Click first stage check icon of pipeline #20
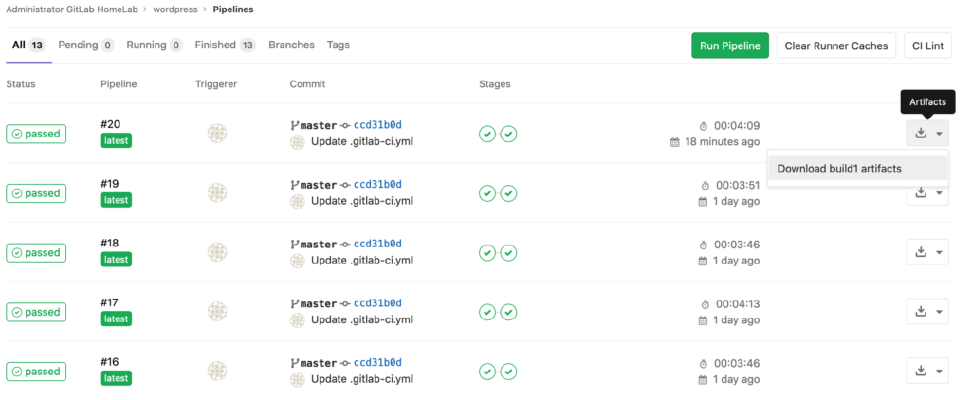The width and height of the screenshot is (971, 400). (487, 134)
